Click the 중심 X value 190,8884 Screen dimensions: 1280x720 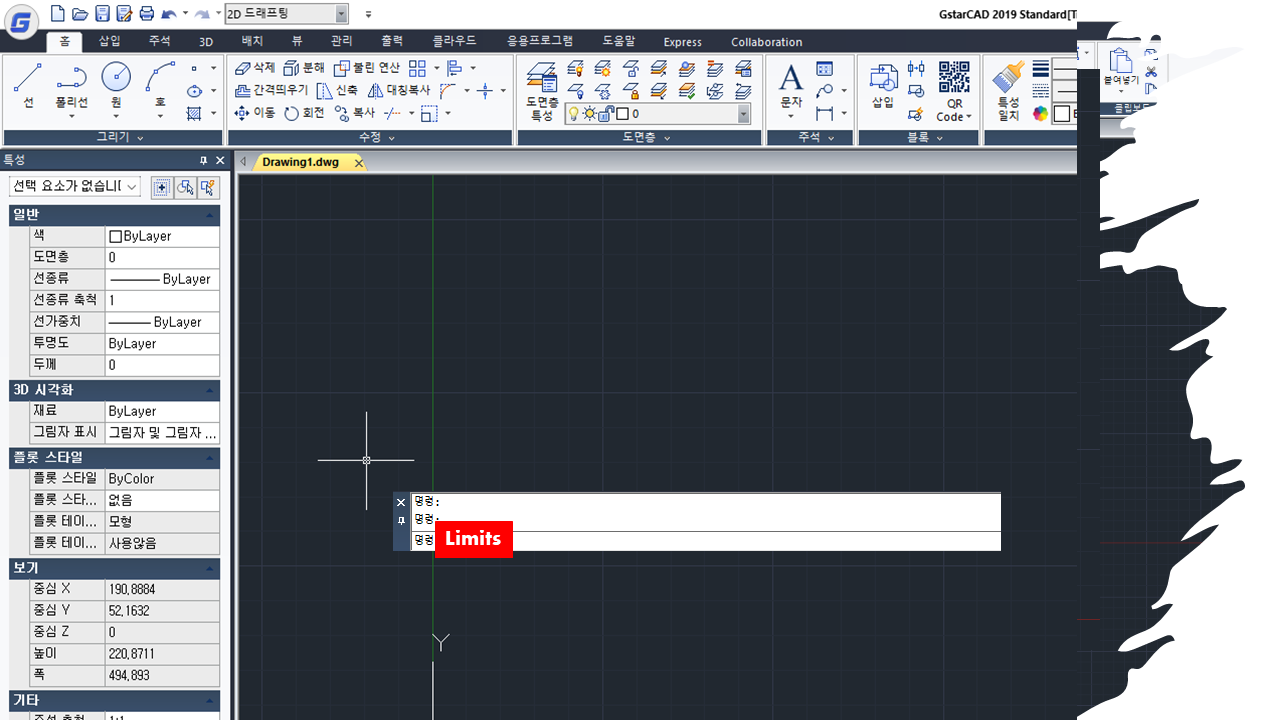coord(163,589)
